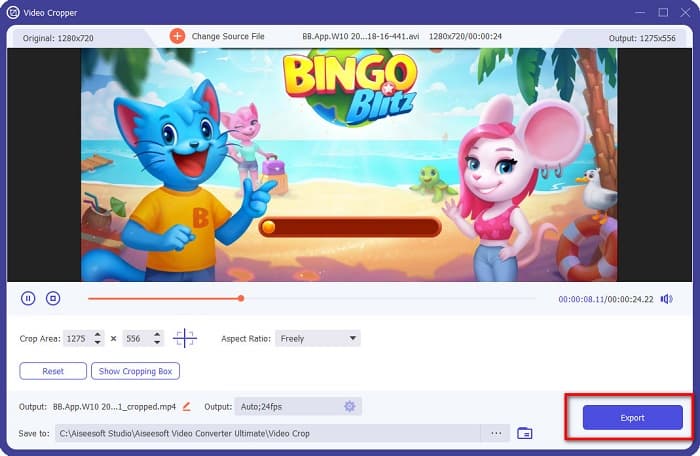Open the Save to folder icon
Image resolution: width=700 pixels, height=456 pixels.
(525, 433)
